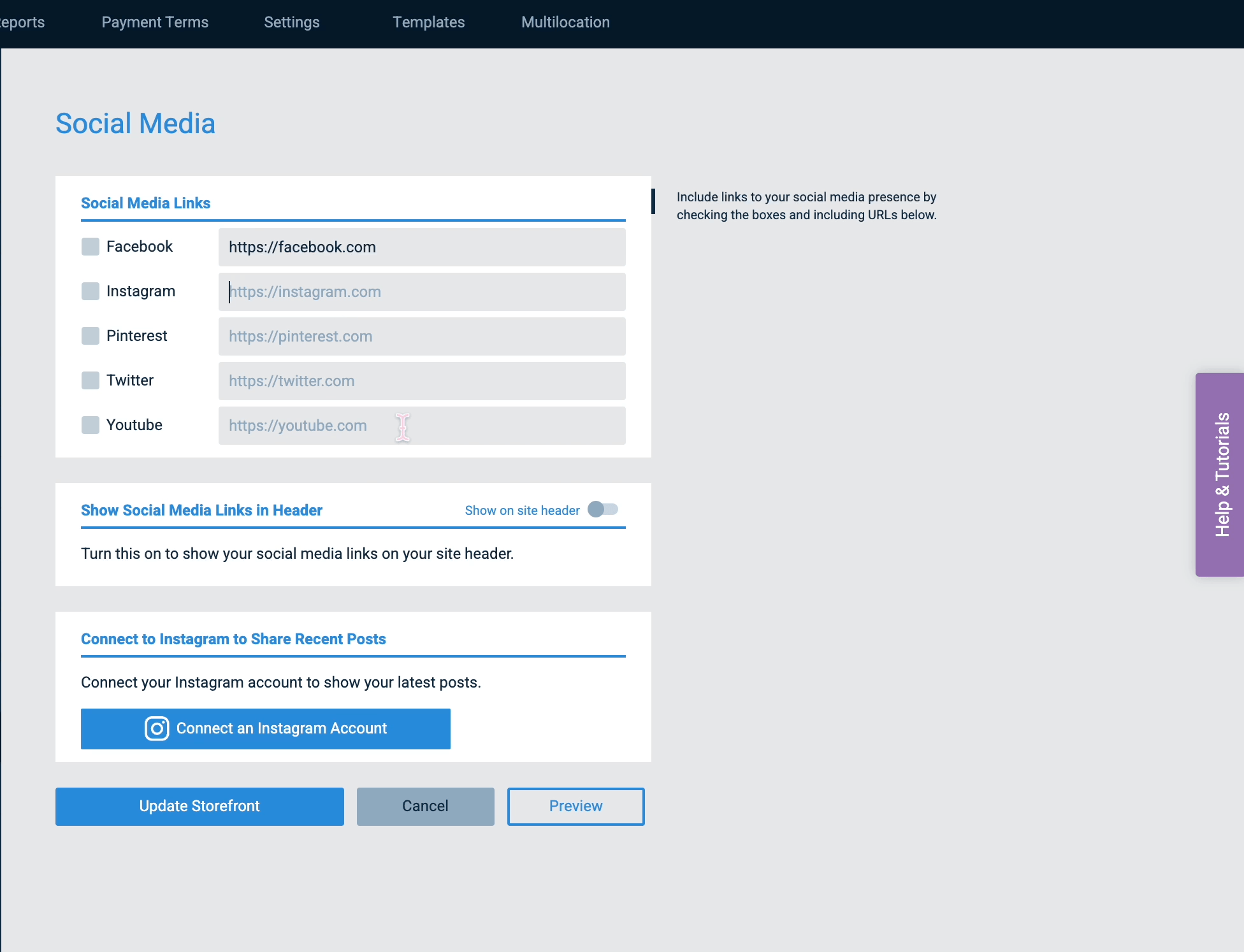Enable the Pinterest checkbox
This screenshot has width=1244, height=952.
pos(90,336)
